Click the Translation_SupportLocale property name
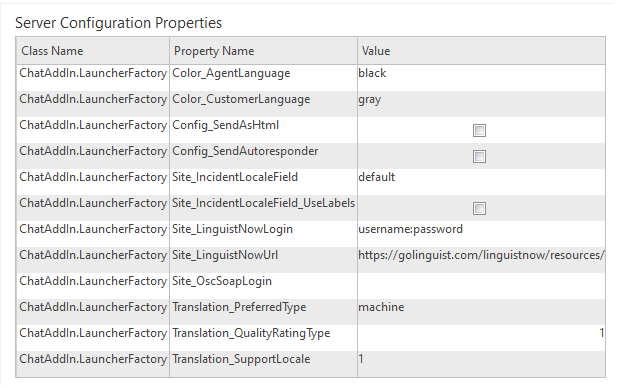 tap(241, 359)
